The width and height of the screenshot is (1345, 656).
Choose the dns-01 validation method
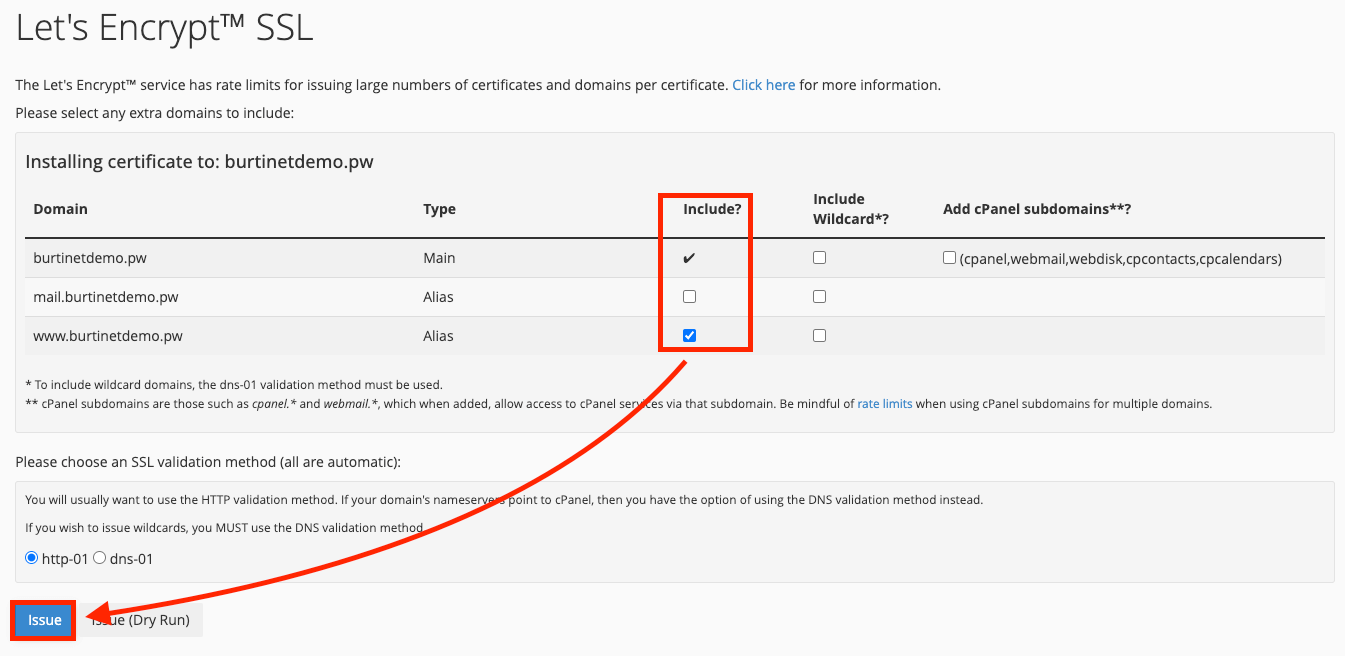(x=100, y=558)
